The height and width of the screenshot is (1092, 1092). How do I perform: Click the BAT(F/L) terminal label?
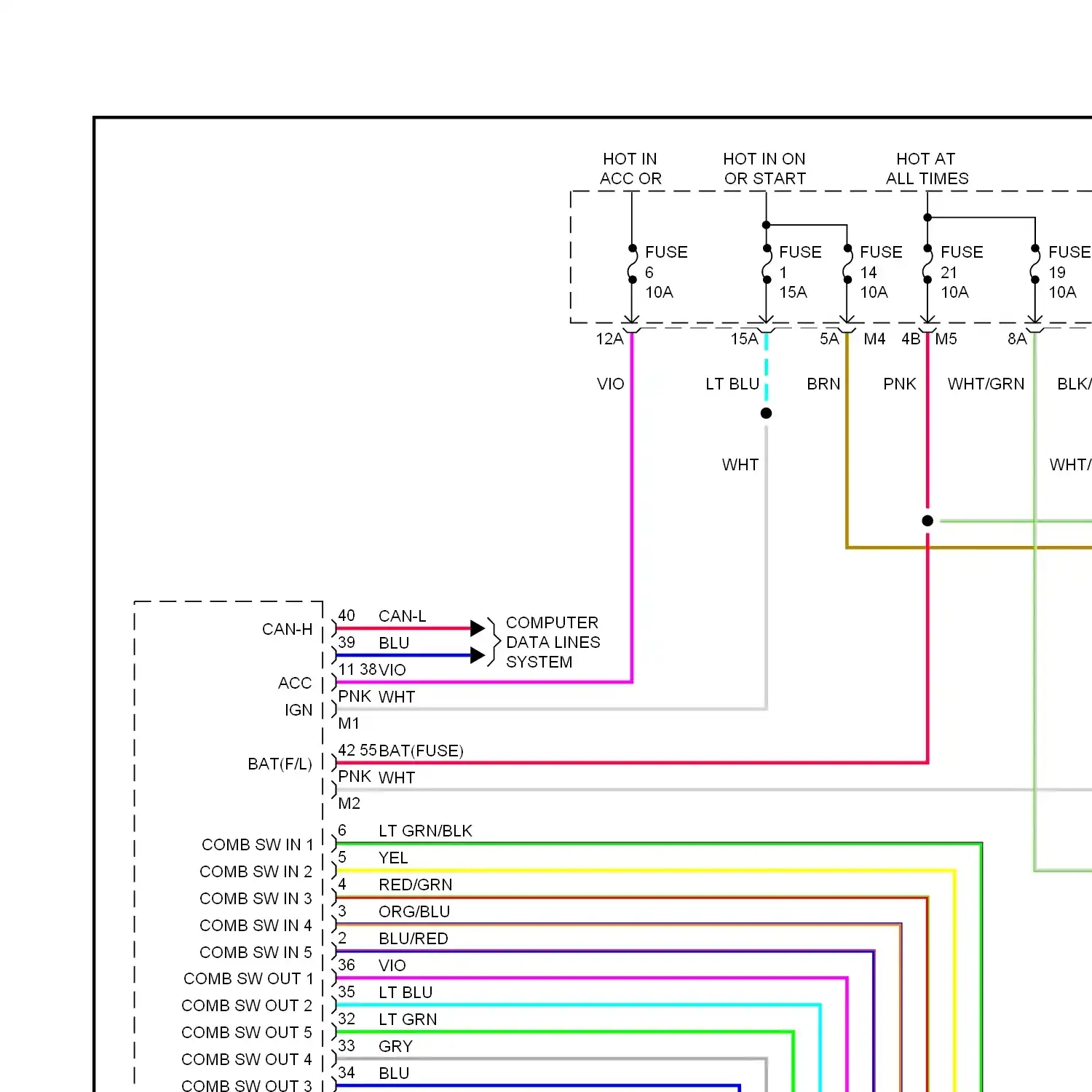[x=280, y=764]
